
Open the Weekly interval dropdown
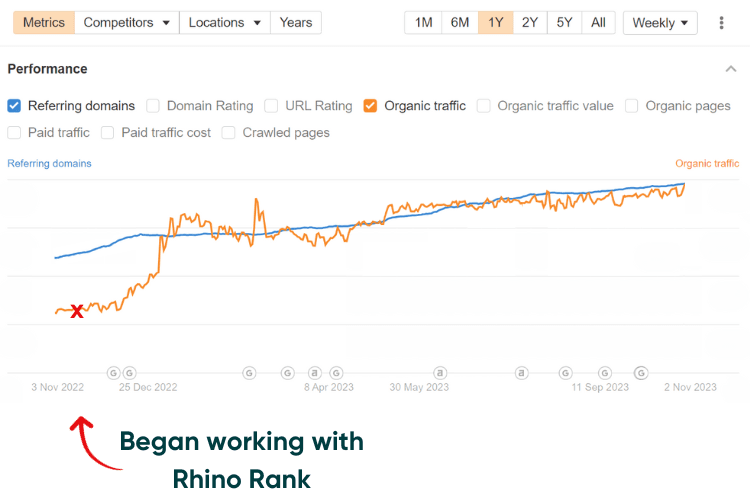click(x=661, y=22)
